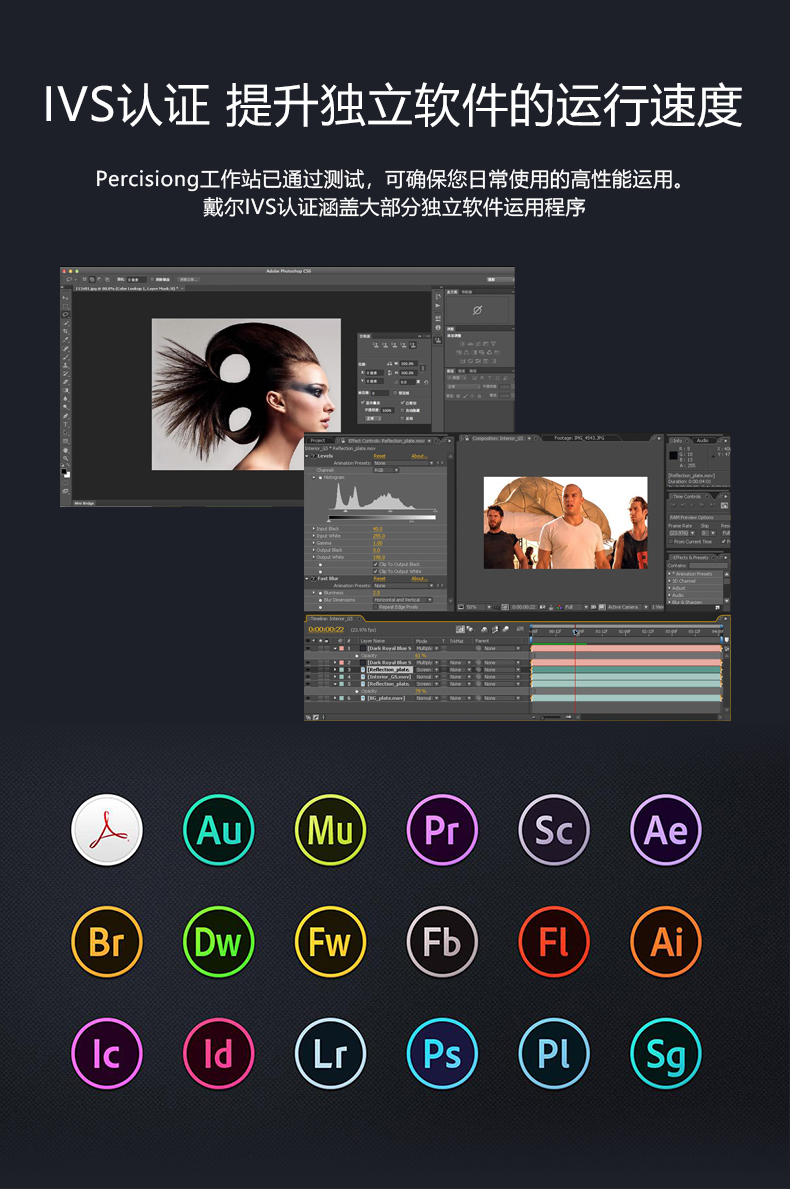Expand the Histogram property
This screenshot has width=790, height=1189.
(314, 478)
